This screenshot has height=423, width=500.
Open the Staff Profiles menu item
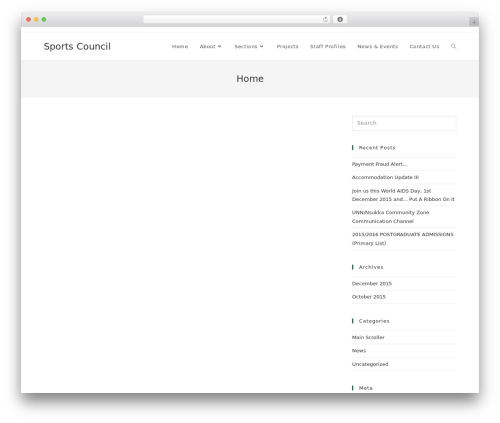pos(328,46)
